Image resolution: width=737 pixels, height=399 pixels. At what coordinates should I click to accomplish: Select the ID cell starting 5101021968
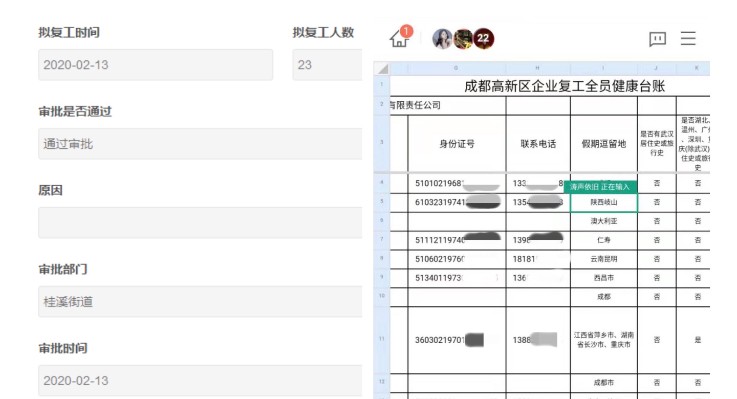point(457,183)
